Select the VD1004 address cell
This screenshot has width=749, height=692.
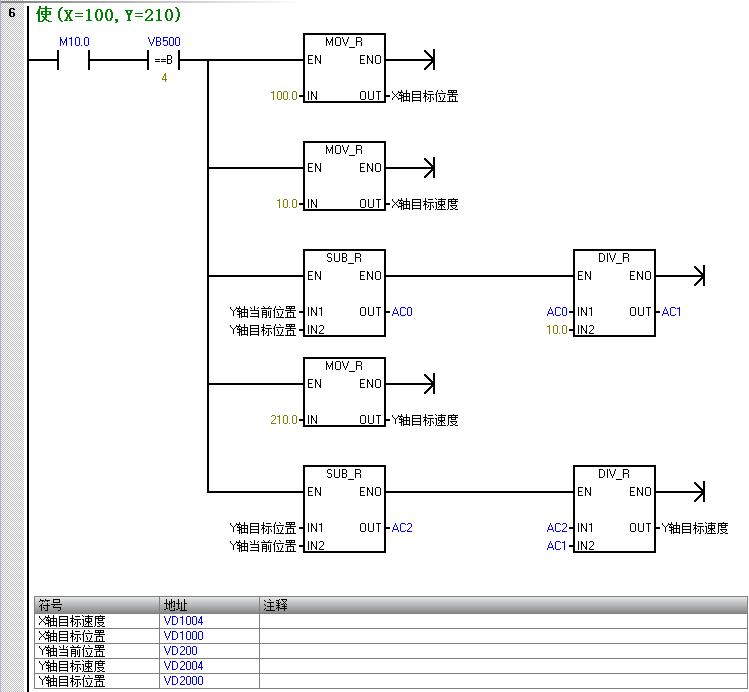click(183, 621)
